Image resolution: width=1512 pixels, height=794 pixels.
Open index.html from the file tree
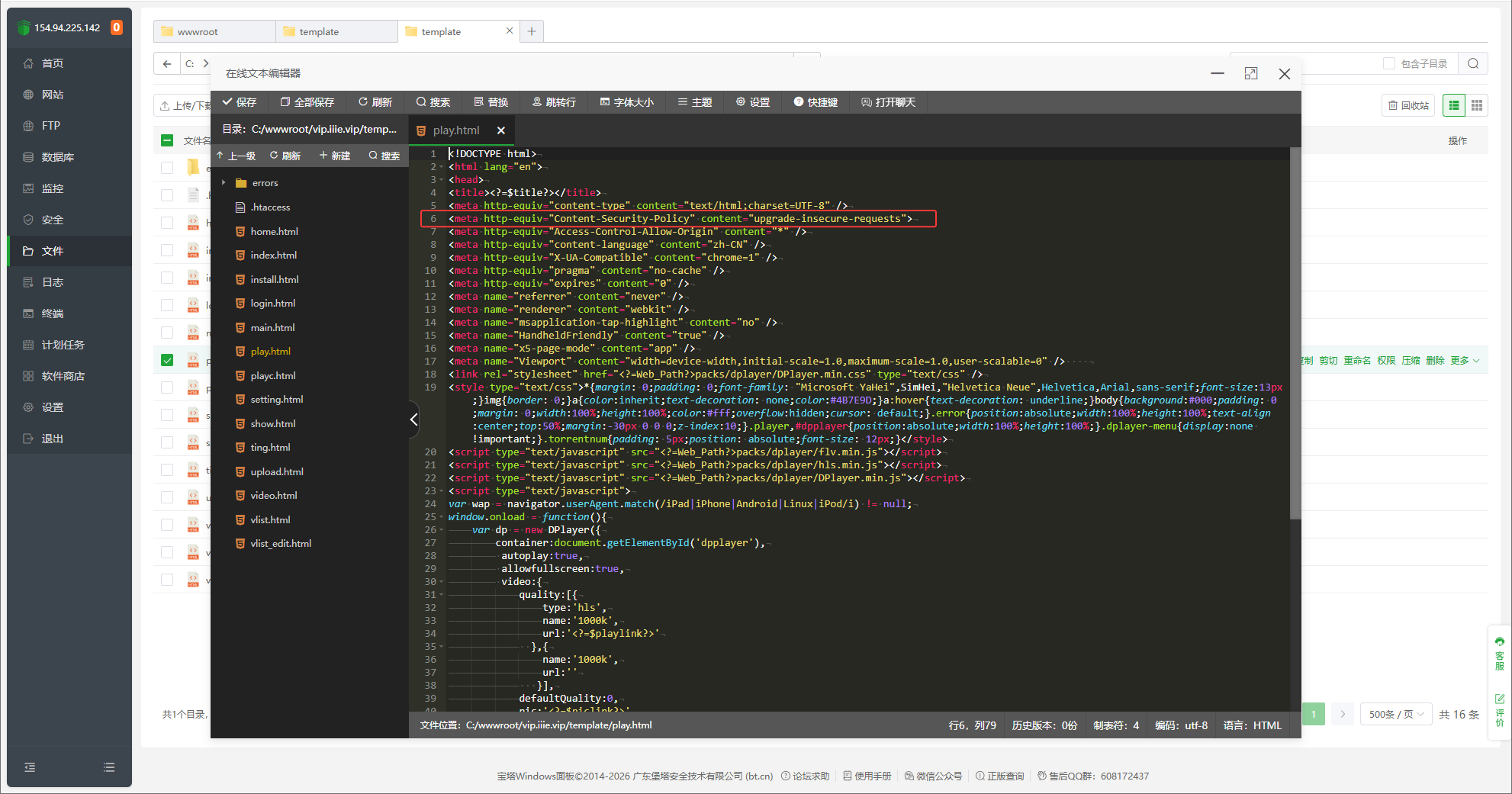[x=273, y=256]
